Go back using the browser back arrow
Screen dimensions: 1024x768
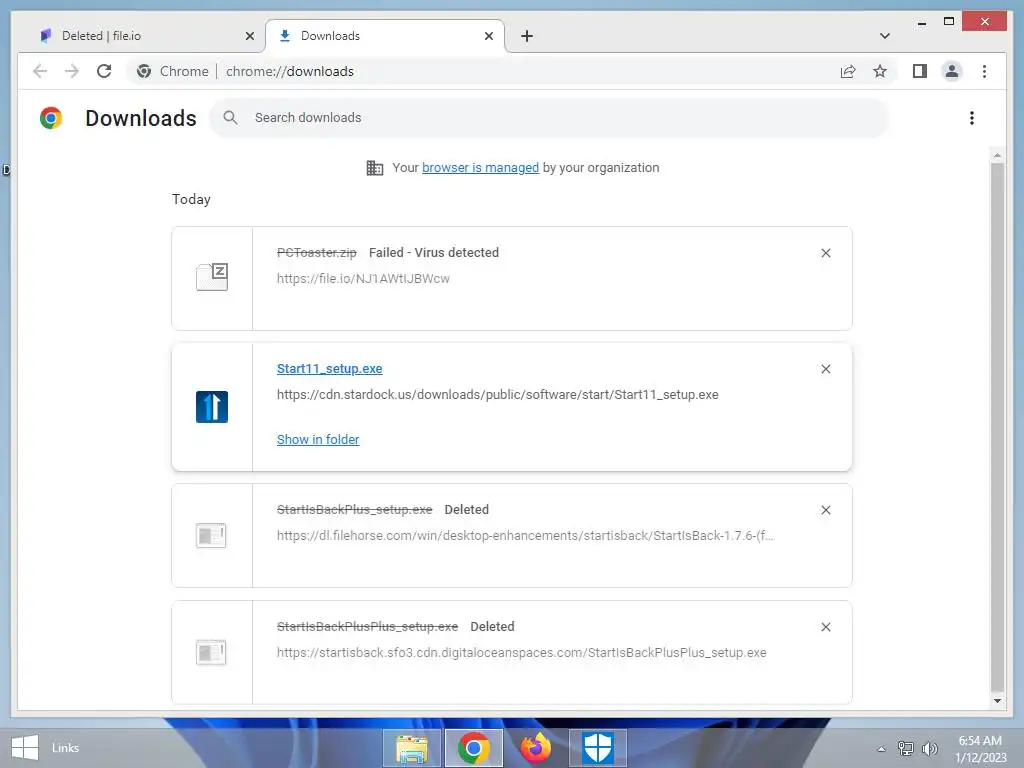pyautogui.click(x=40, y=71)
